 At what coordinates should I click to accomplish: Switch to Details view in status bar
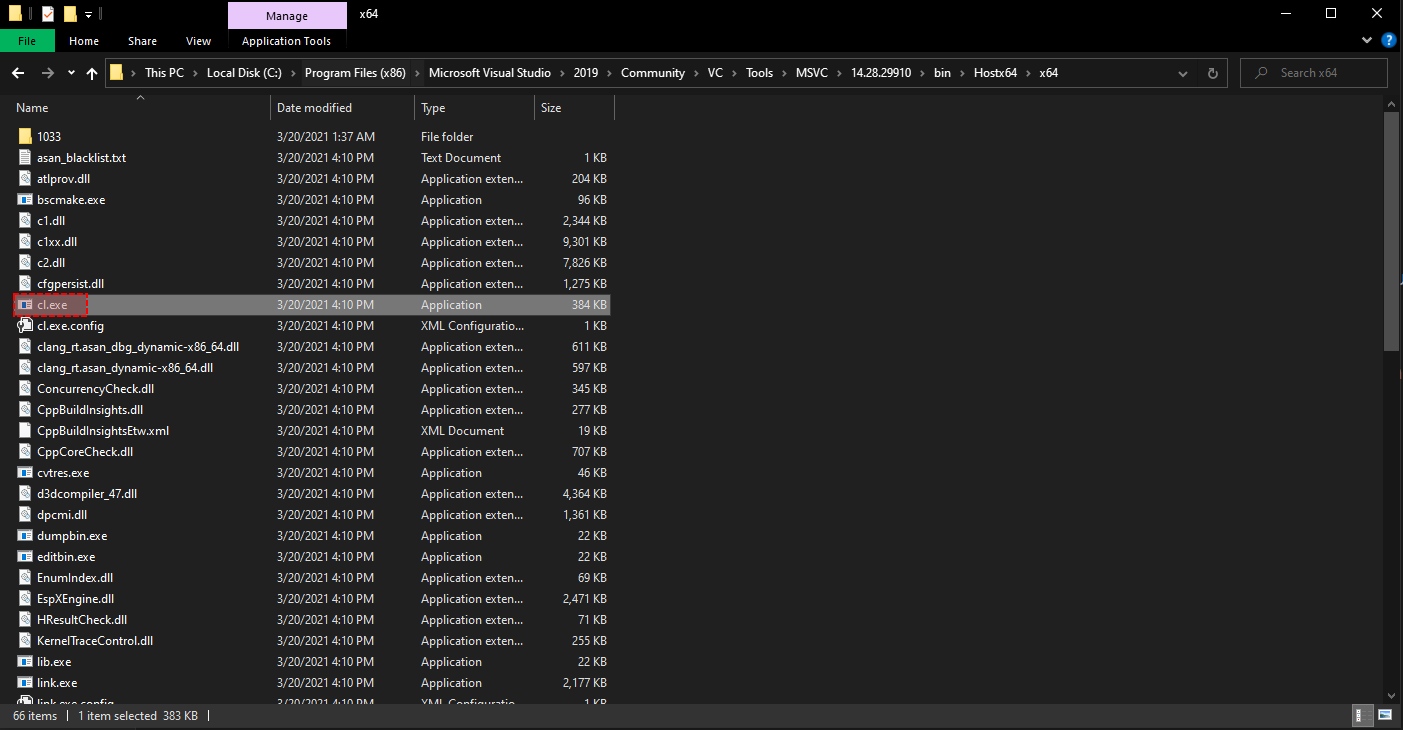(x=1361, y=716)
